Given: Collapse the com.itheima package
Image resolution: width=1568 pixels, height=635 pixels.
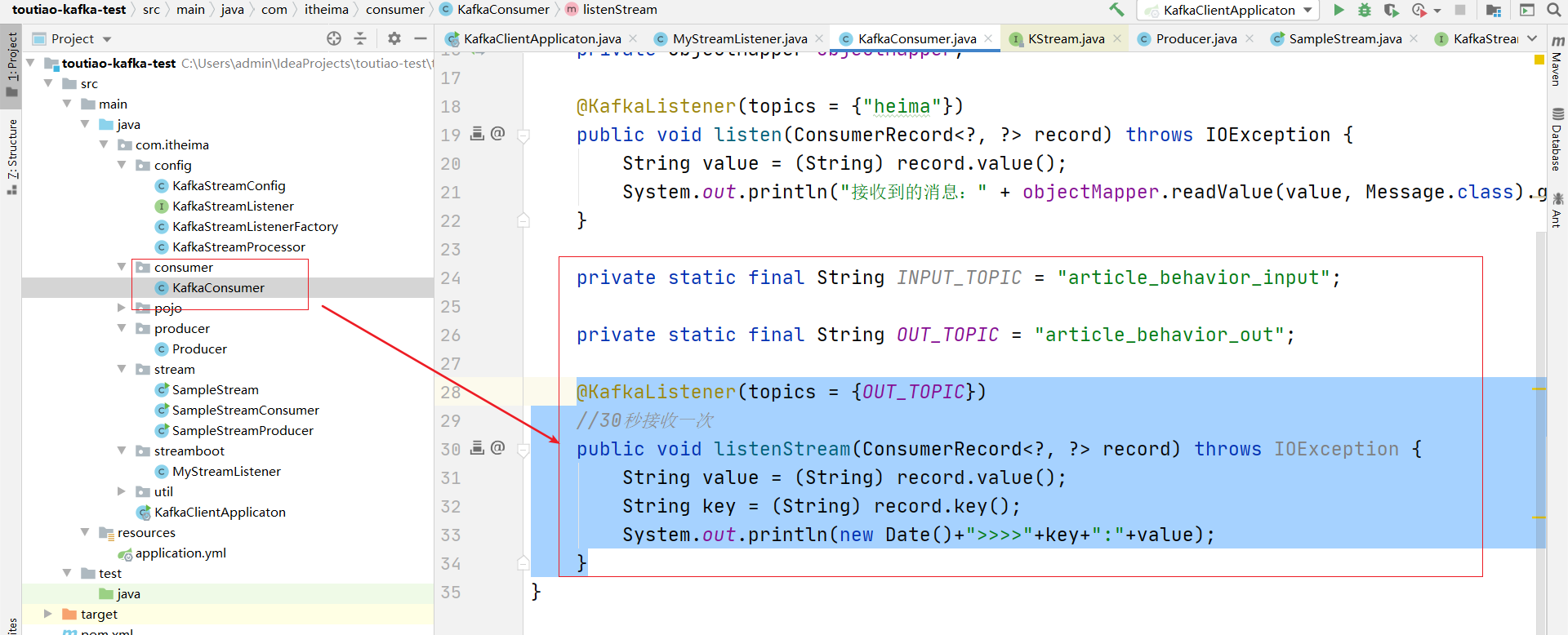Looking at the screenshot, I should (104, 144).
